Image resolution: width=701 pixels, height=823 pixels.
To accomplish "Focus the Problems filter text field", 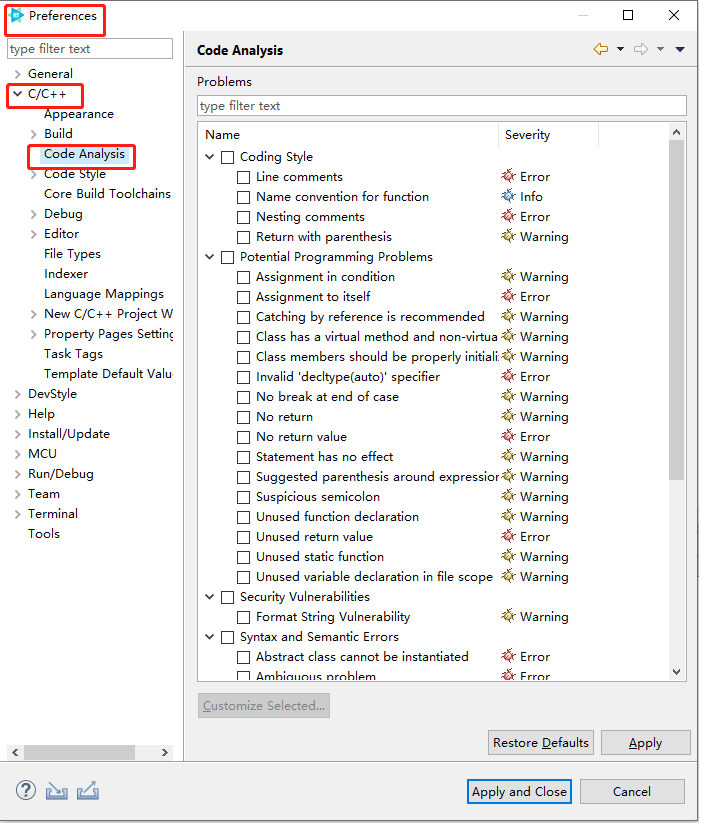I will [442, 105].
